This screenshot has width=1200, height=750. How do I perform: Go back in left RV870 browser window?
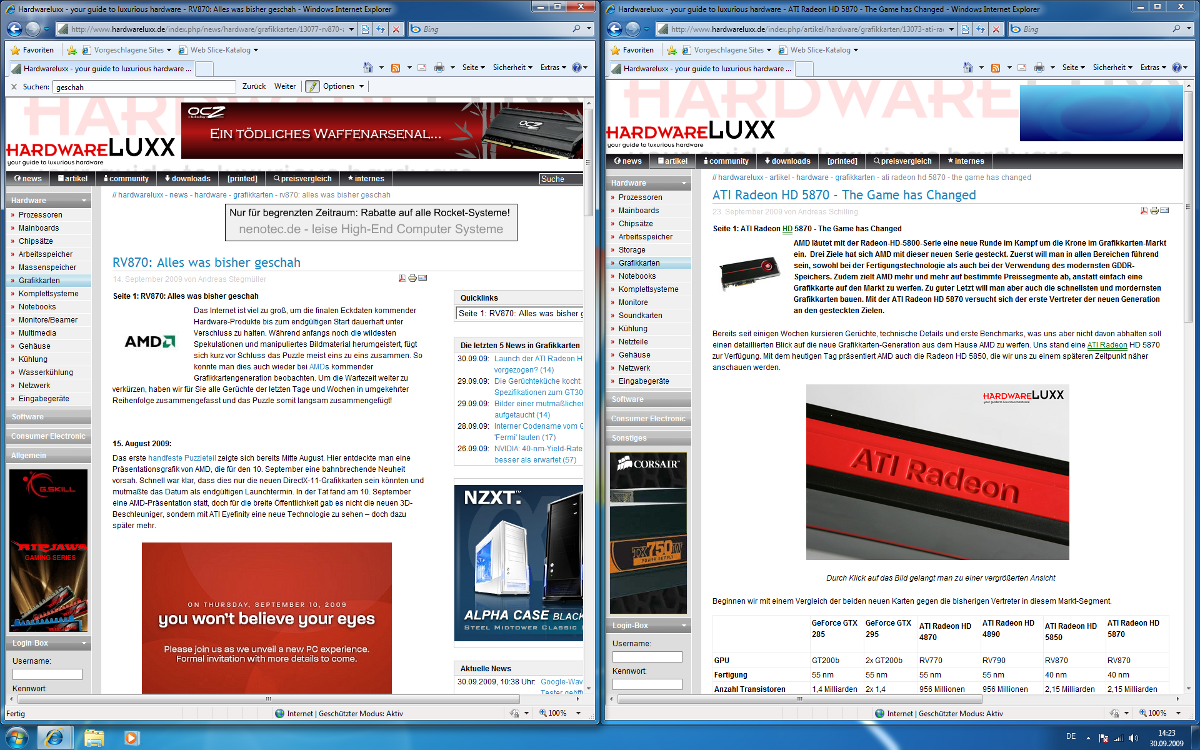[x=15, y=29]
